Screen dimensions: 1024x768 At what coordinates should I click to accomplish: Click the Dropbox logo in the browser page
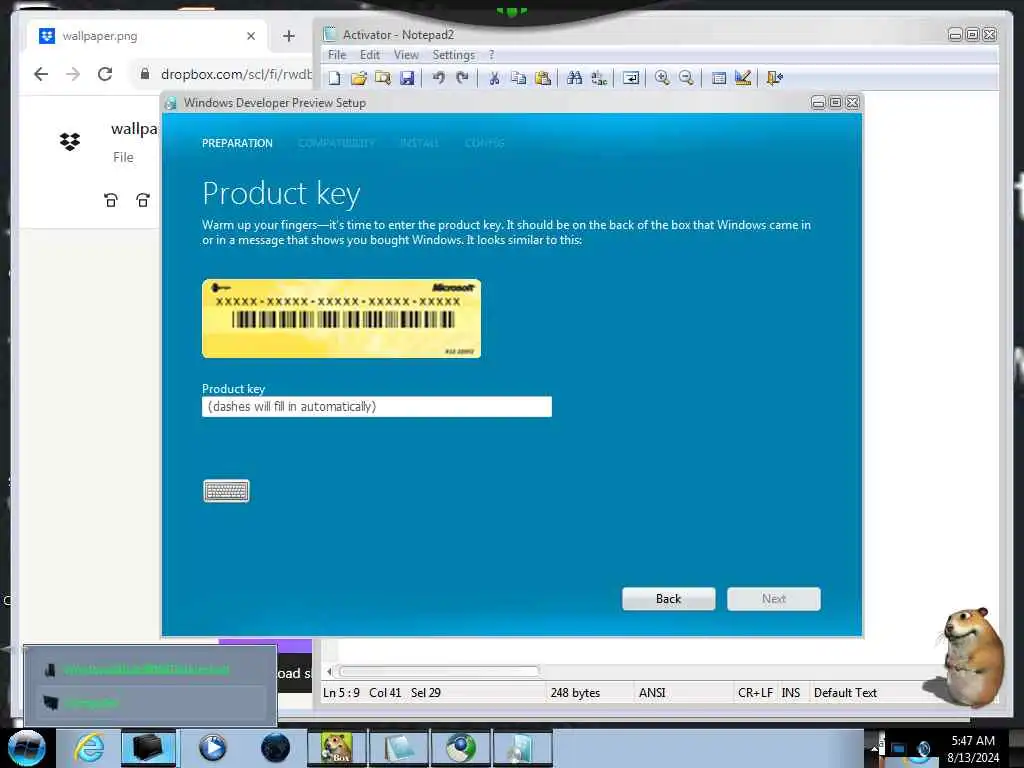coord(70,142)
